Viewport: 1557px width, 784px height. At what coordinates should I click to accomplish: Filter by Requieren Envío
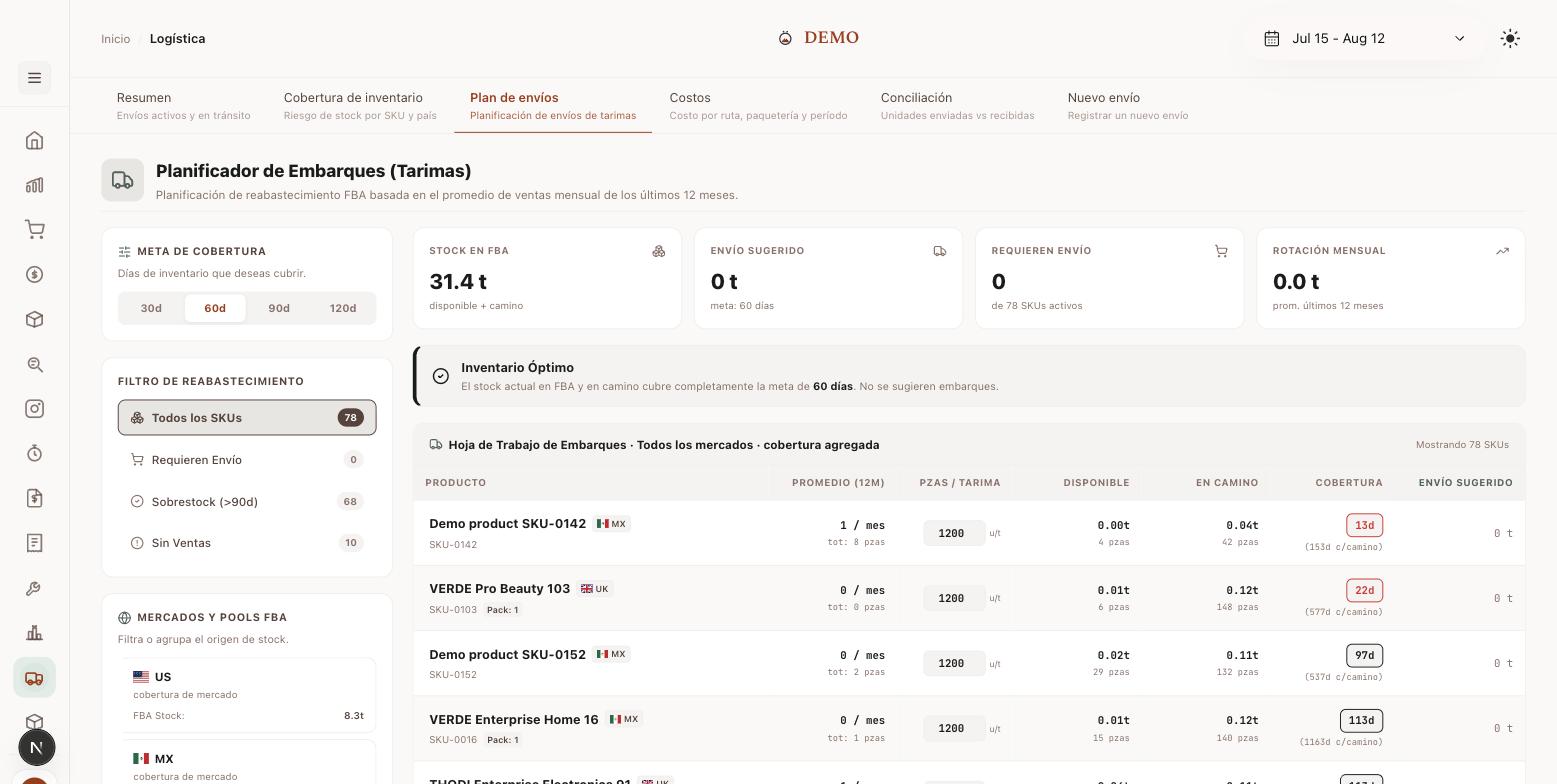click(x=247, y=460)
